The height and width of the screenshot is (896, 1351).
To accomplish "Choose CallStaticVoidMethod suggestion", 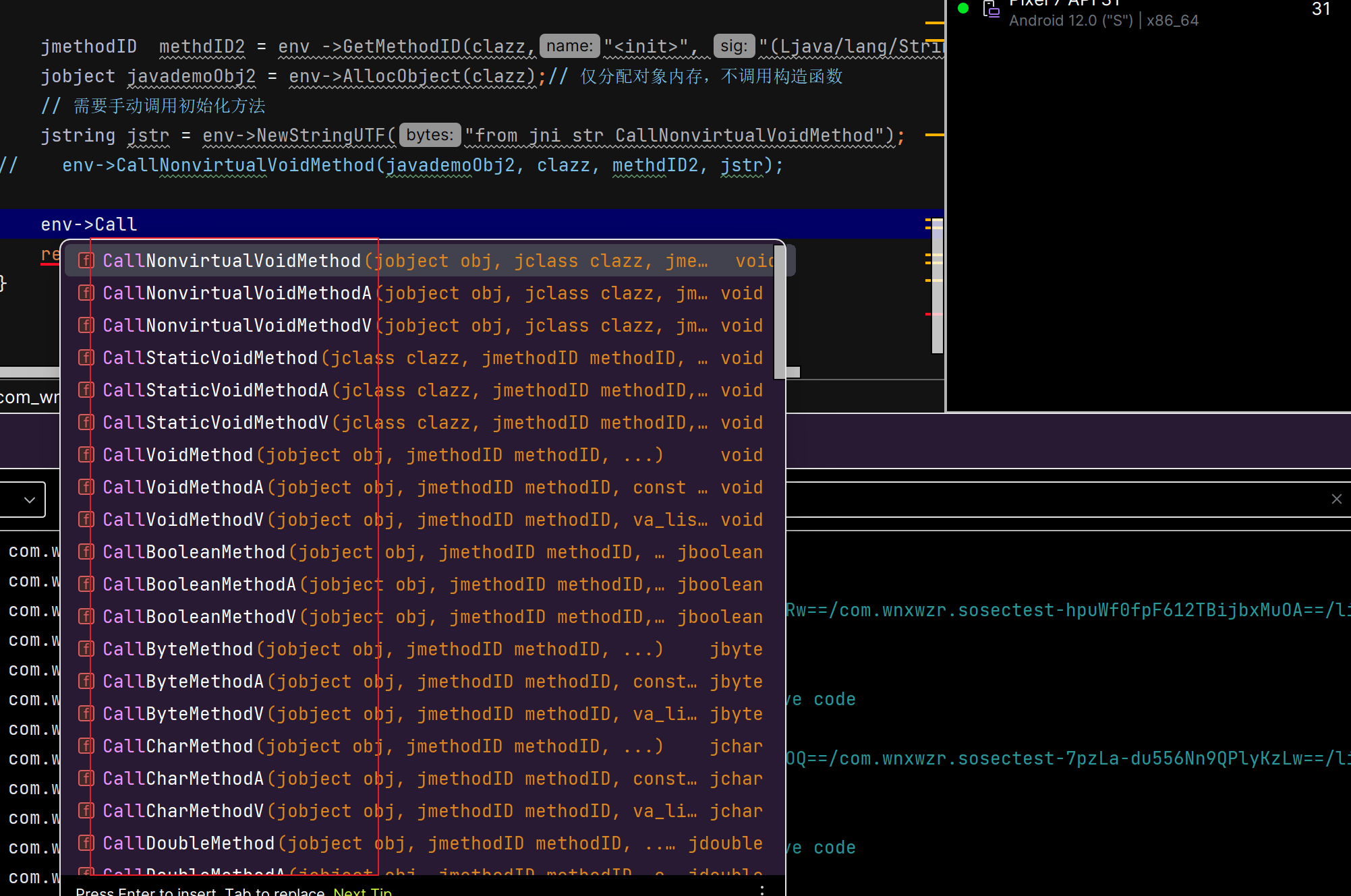I will [x=423, y=358].
